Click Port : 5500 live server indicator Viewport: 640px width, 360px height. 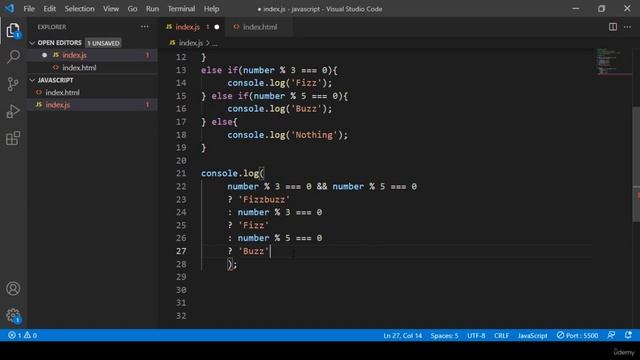[577, 335]
